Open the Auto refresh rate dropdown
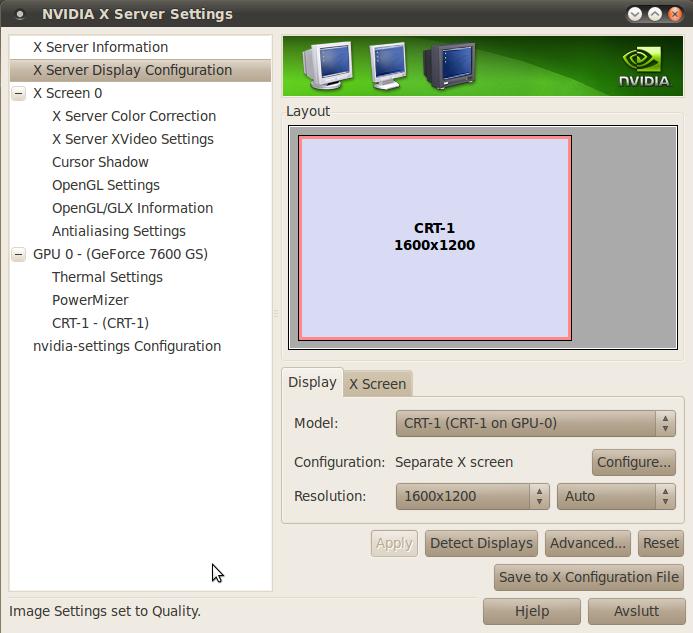Image resolution: width=693 pixels, height=633 pixels. [x=616, y=496]
